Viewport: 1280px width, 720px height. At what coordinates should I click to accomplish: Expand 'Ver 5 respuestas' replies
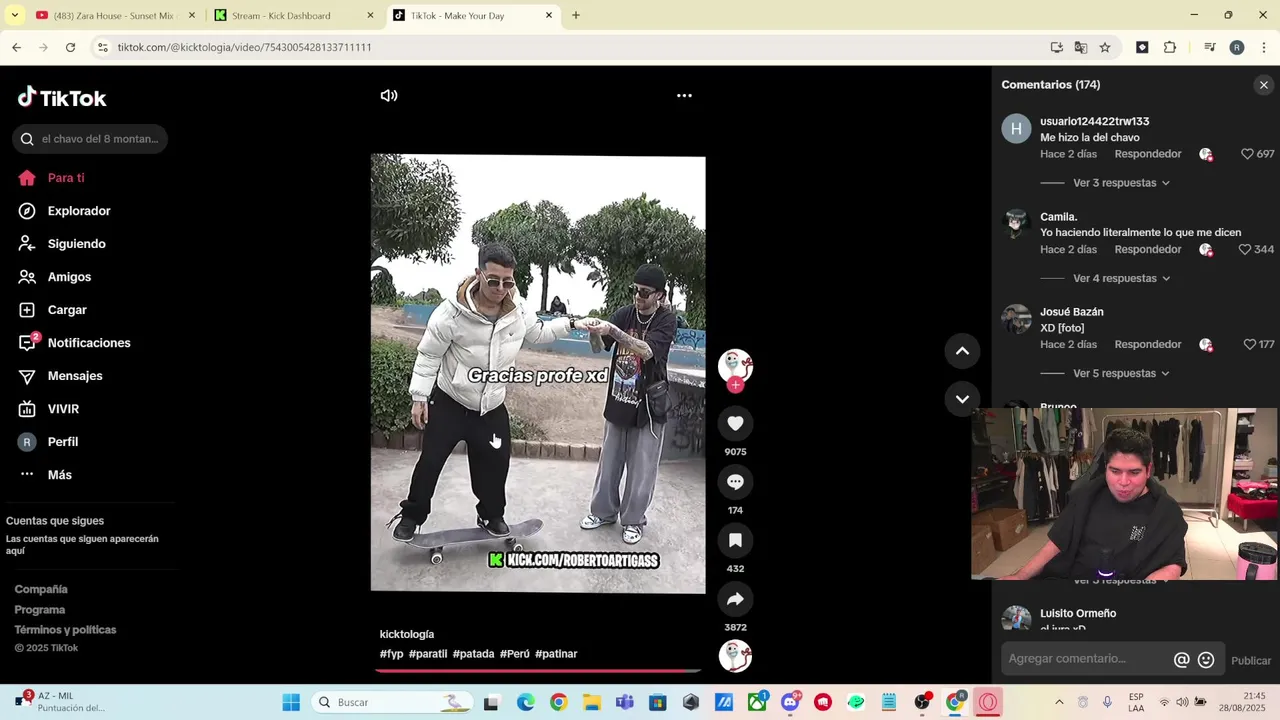coord(1121,373)
